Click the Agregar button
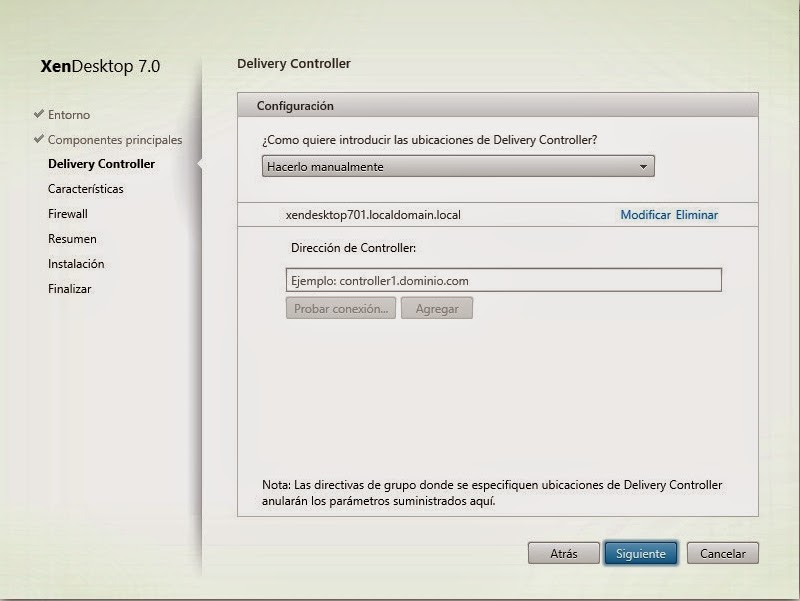The width and height of the screenshot is (800, 601). (x=437, y=309)
